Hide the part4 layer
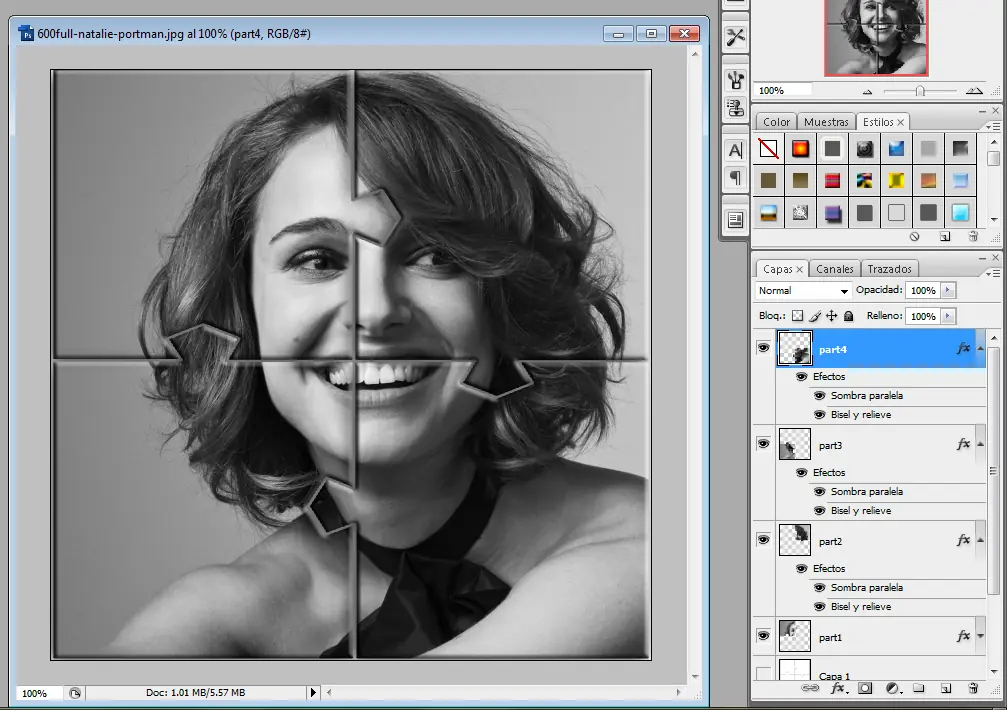Viewport: 1007px width, 710px height. click(764, 348)
